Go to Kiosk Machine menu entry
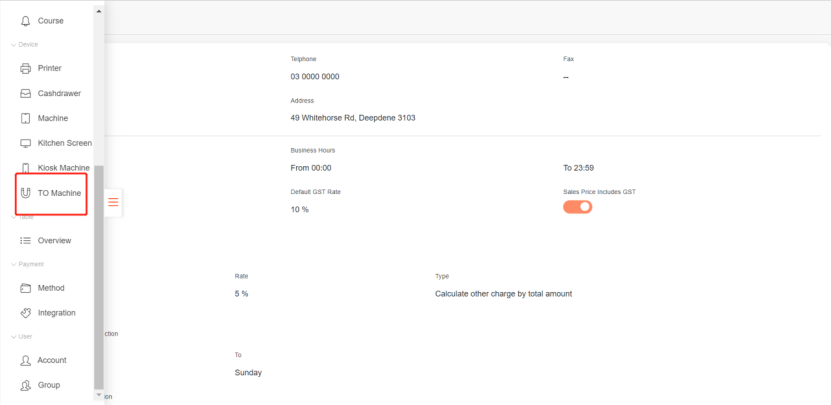The image size is (831, 405). point(63,168)
